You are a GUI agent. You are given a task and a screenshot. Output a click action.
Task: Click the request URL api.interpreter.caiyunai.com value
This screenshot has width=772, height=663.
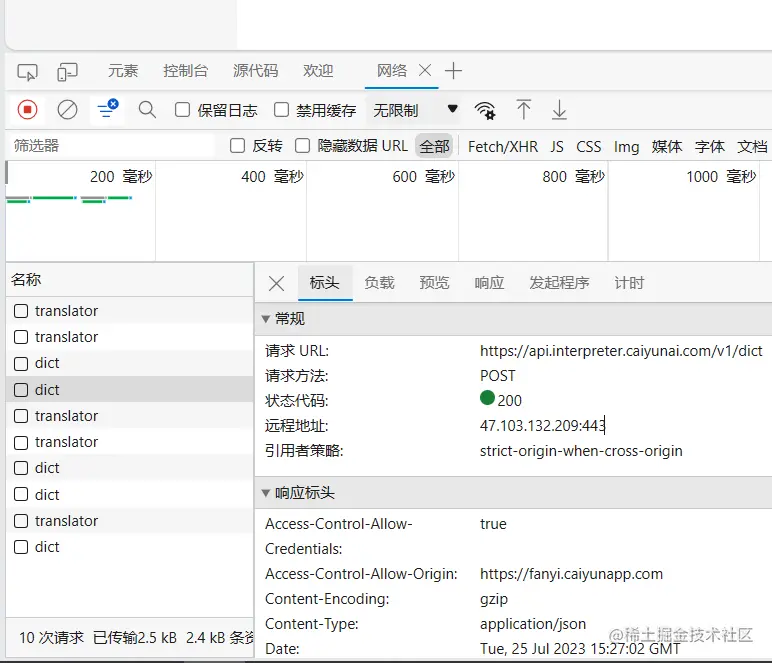point(621,351)
